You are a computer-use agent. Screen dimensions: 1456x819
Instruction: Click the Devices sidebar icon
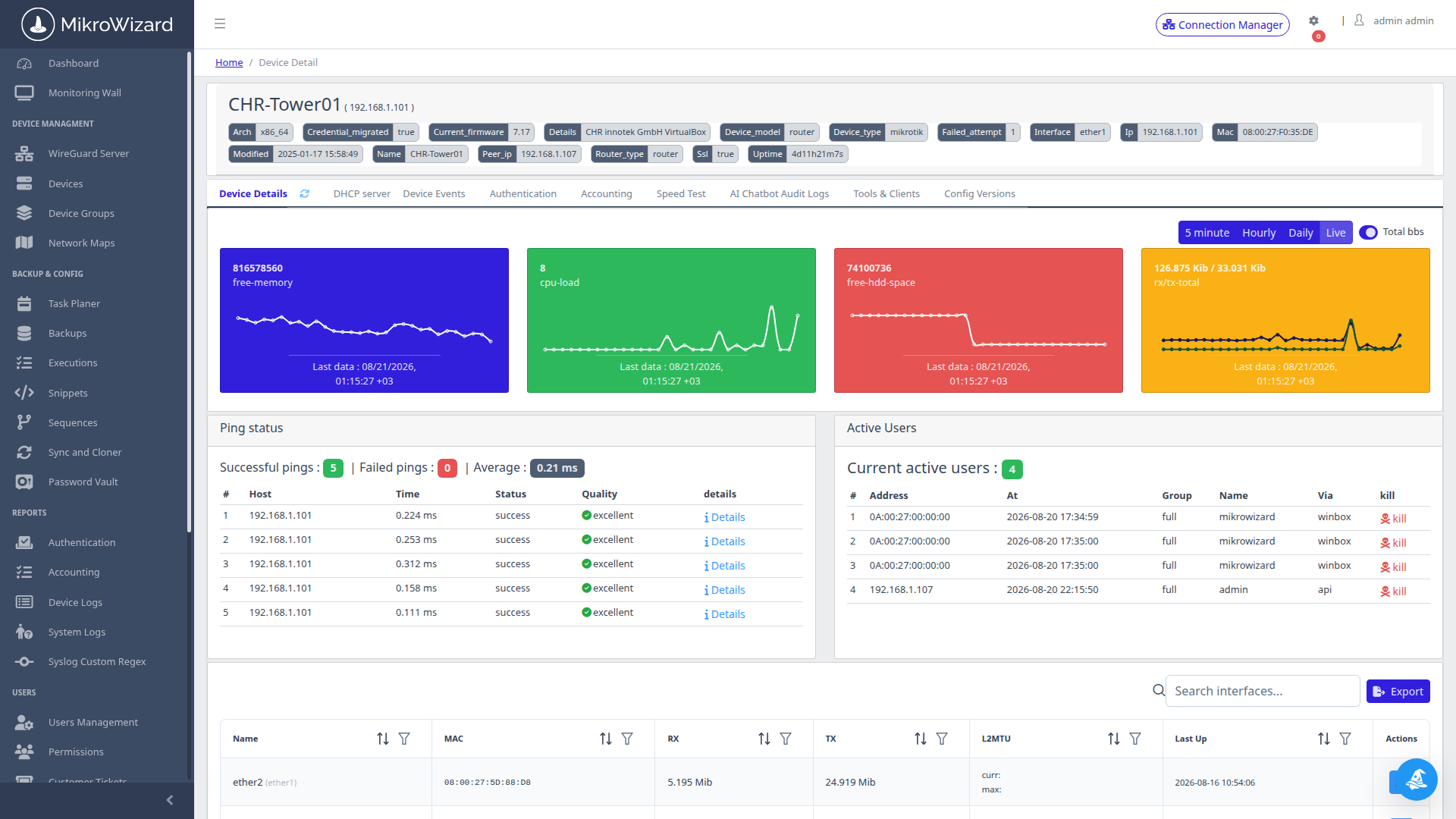24,184
